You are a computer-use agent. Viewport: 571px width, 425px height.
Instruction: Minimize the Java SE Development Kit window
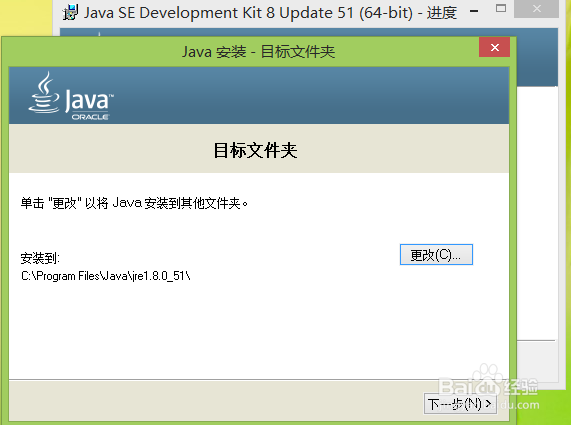coord(474,11)
